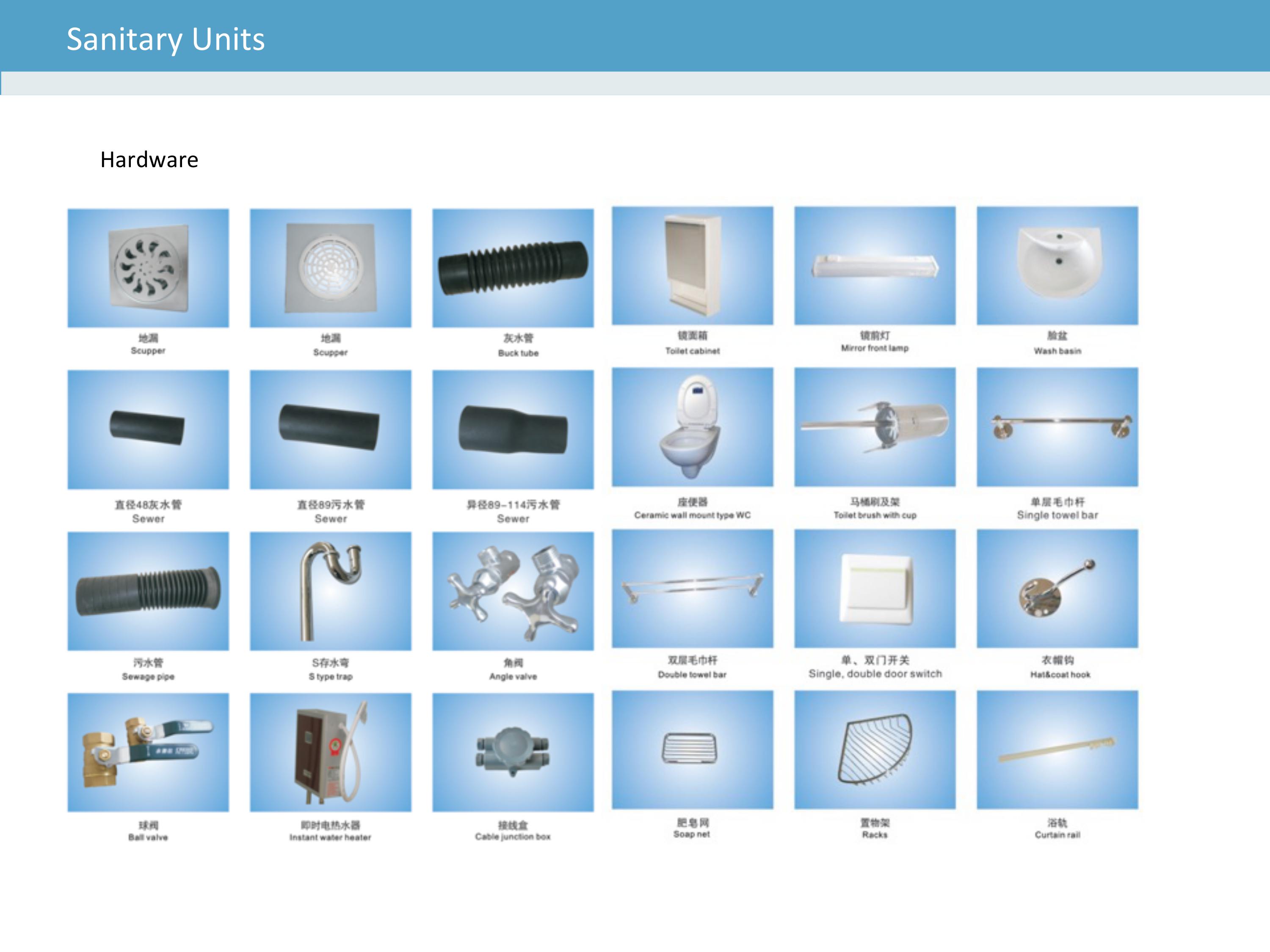Select the "S type trap" label
The width and height of the screenshot is (1270, 952).
[331, 677]
